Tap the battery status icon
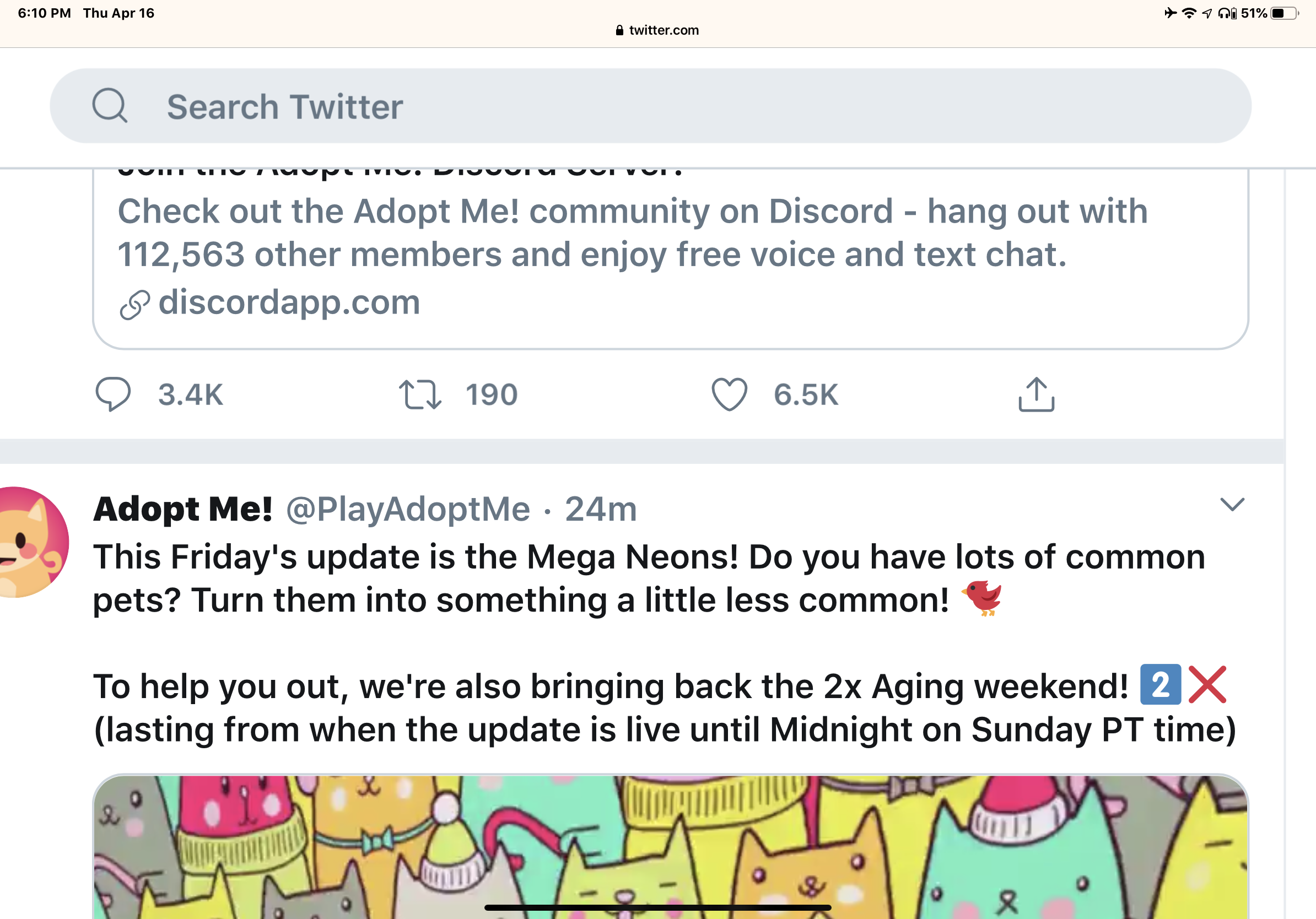 tap(1285, 13)
